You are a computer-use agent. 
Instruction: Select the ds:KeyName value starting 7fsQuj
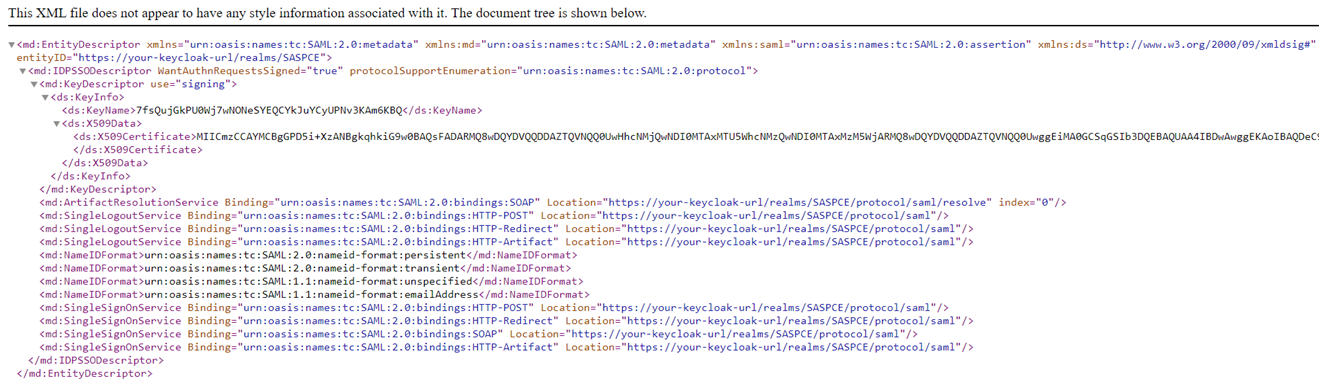(x=269, y=110)
